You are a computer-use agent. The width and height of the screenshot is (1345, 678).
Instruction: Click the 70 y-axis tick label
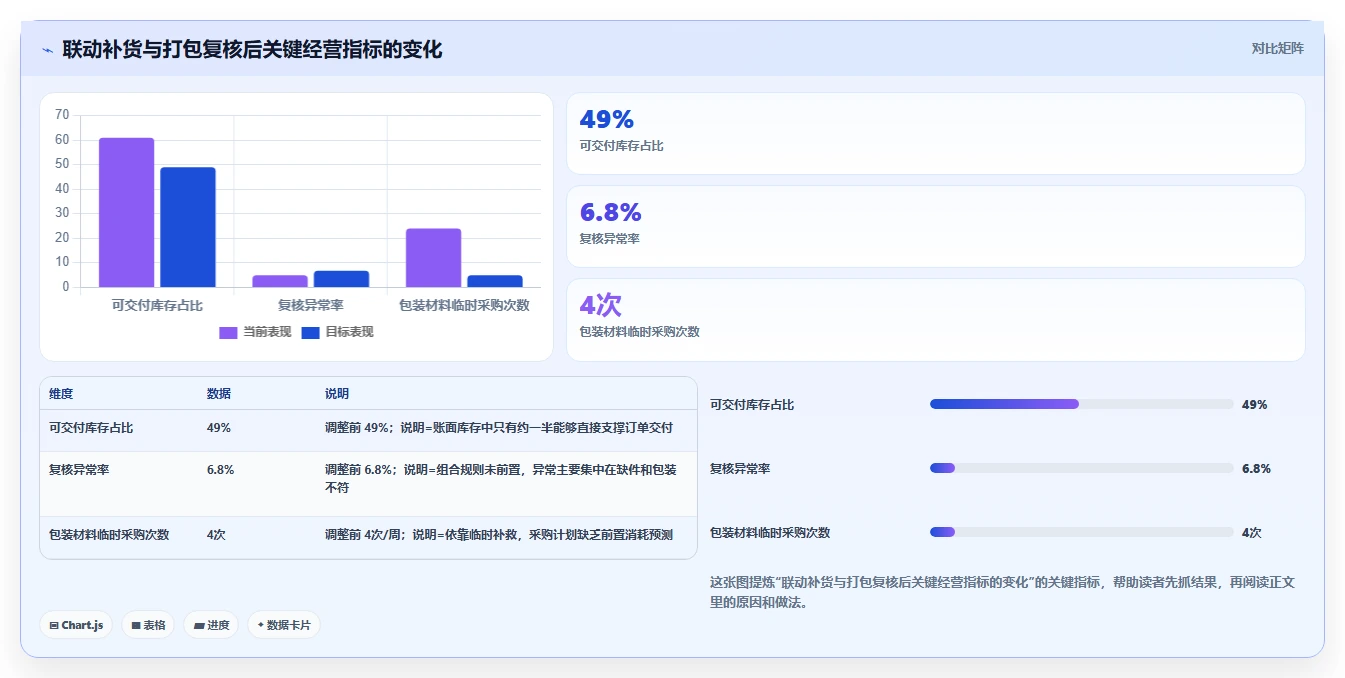(x=62, y=115)
